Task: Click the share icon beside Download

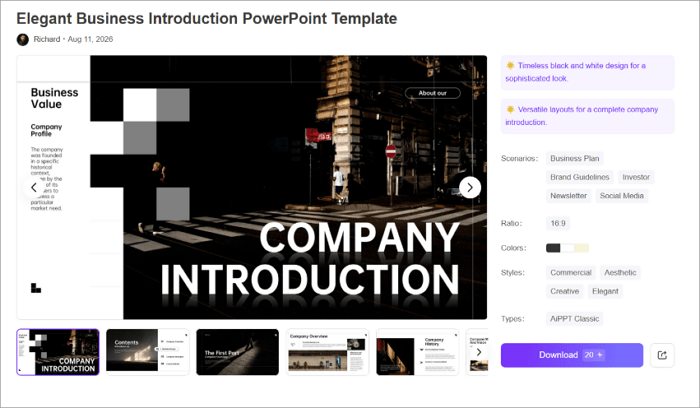Action: (x=662, y=355)
